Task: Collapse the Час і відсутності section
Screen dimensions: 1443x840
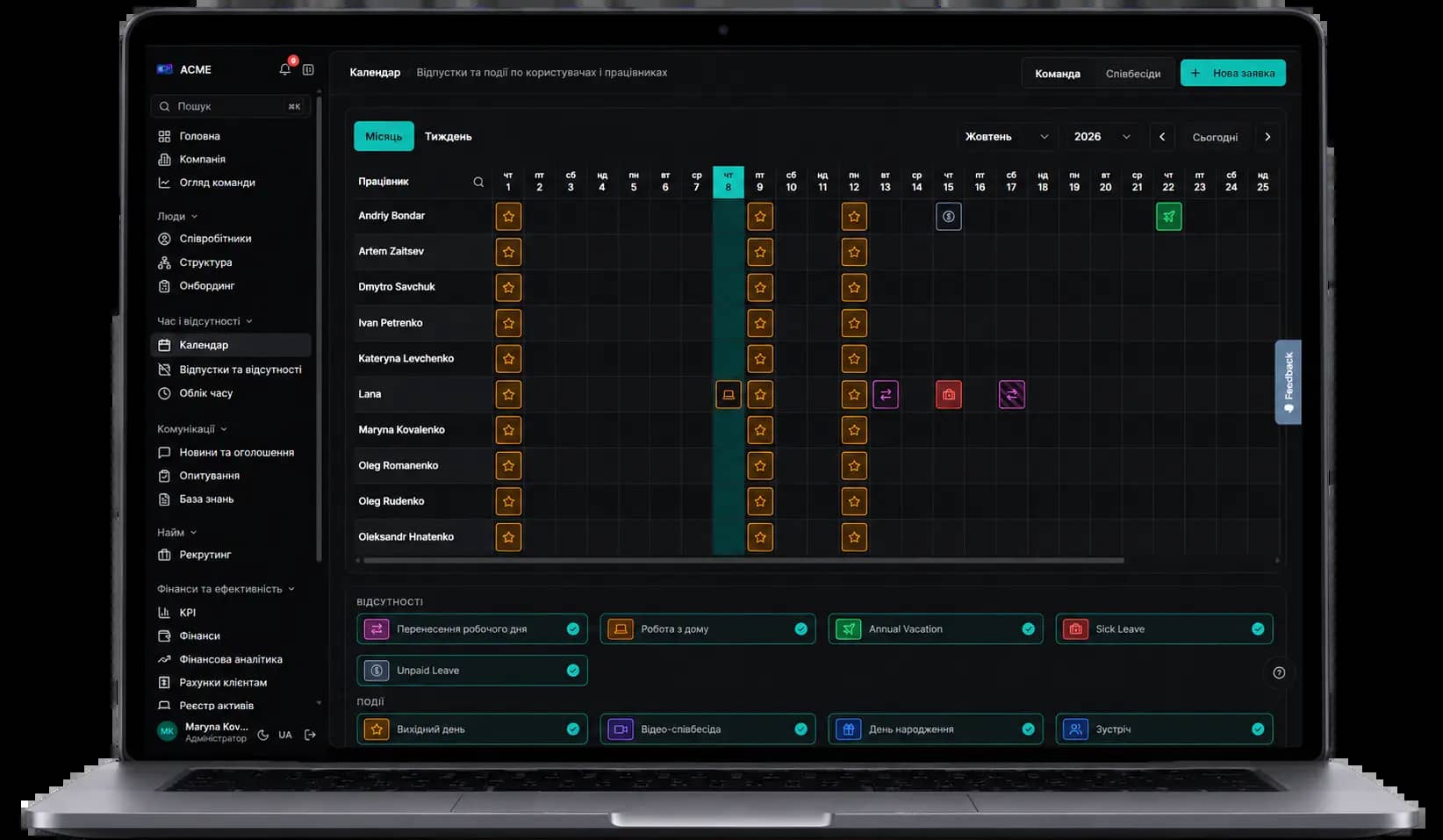Action: pyautogui.click(x=205, y=321)
